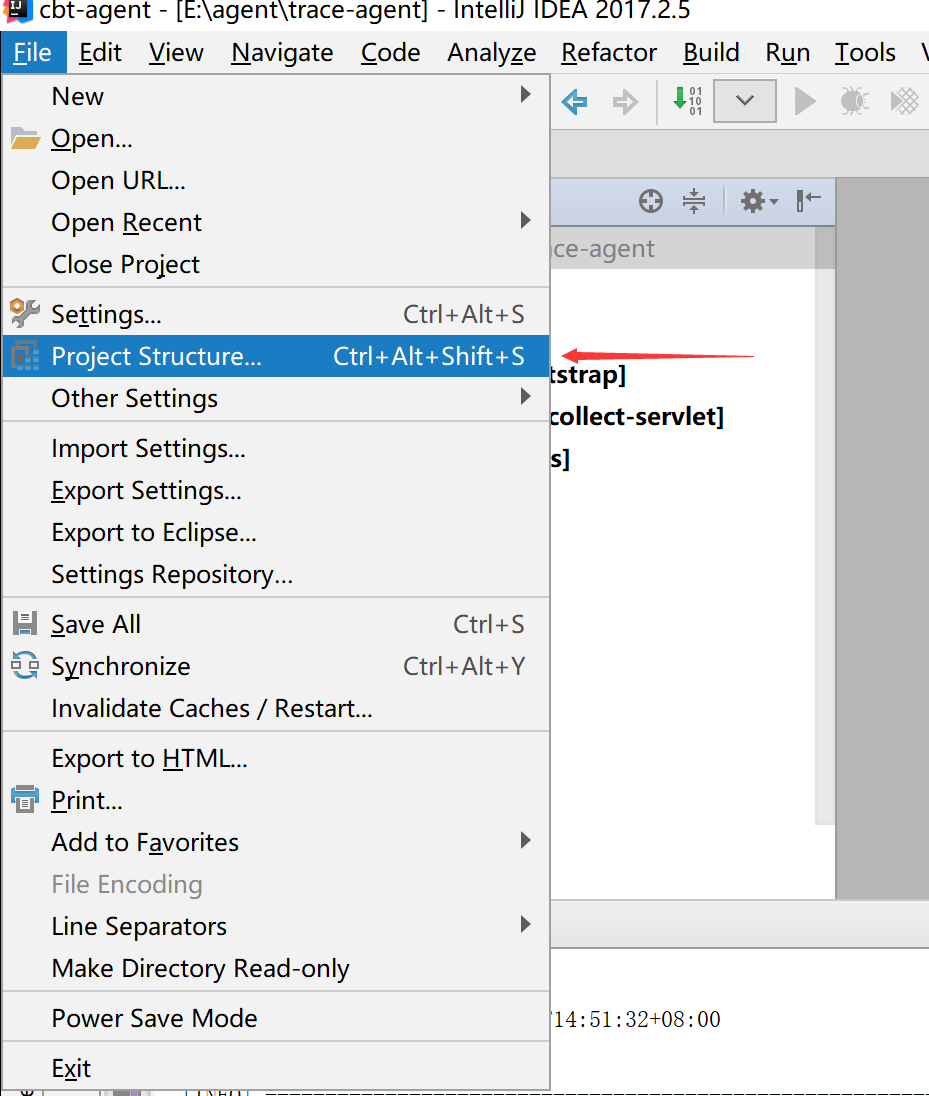Open the Analyze menu

pyautogui.click(x=491, y=52)
